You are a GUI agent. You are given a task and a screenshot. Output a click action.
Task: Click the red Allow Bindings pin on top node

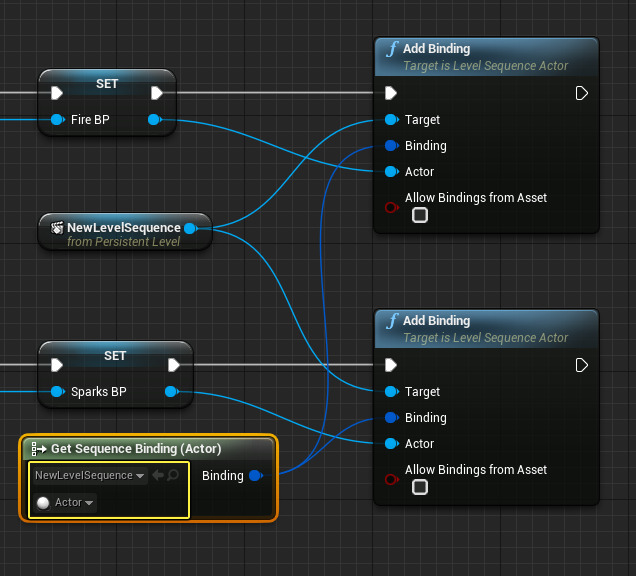click(391, 207)
